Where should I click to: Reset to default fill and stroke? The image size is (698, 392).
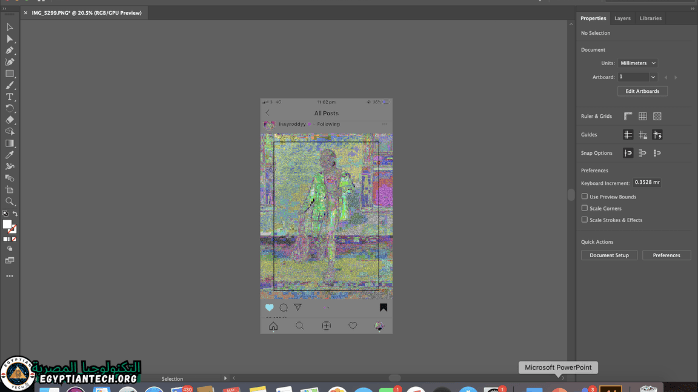(x=5, y=214)
